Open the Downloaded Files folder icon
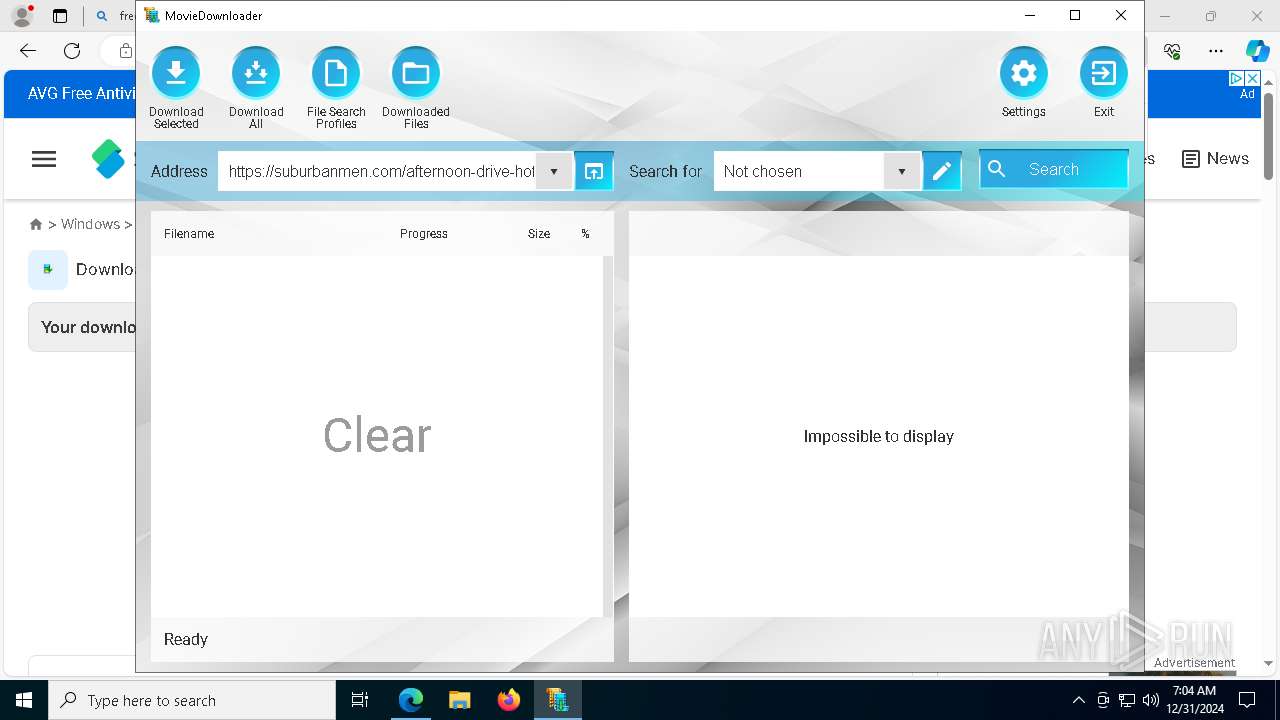The height and width of the screenshot is (720, 1280). pos(416,73)
